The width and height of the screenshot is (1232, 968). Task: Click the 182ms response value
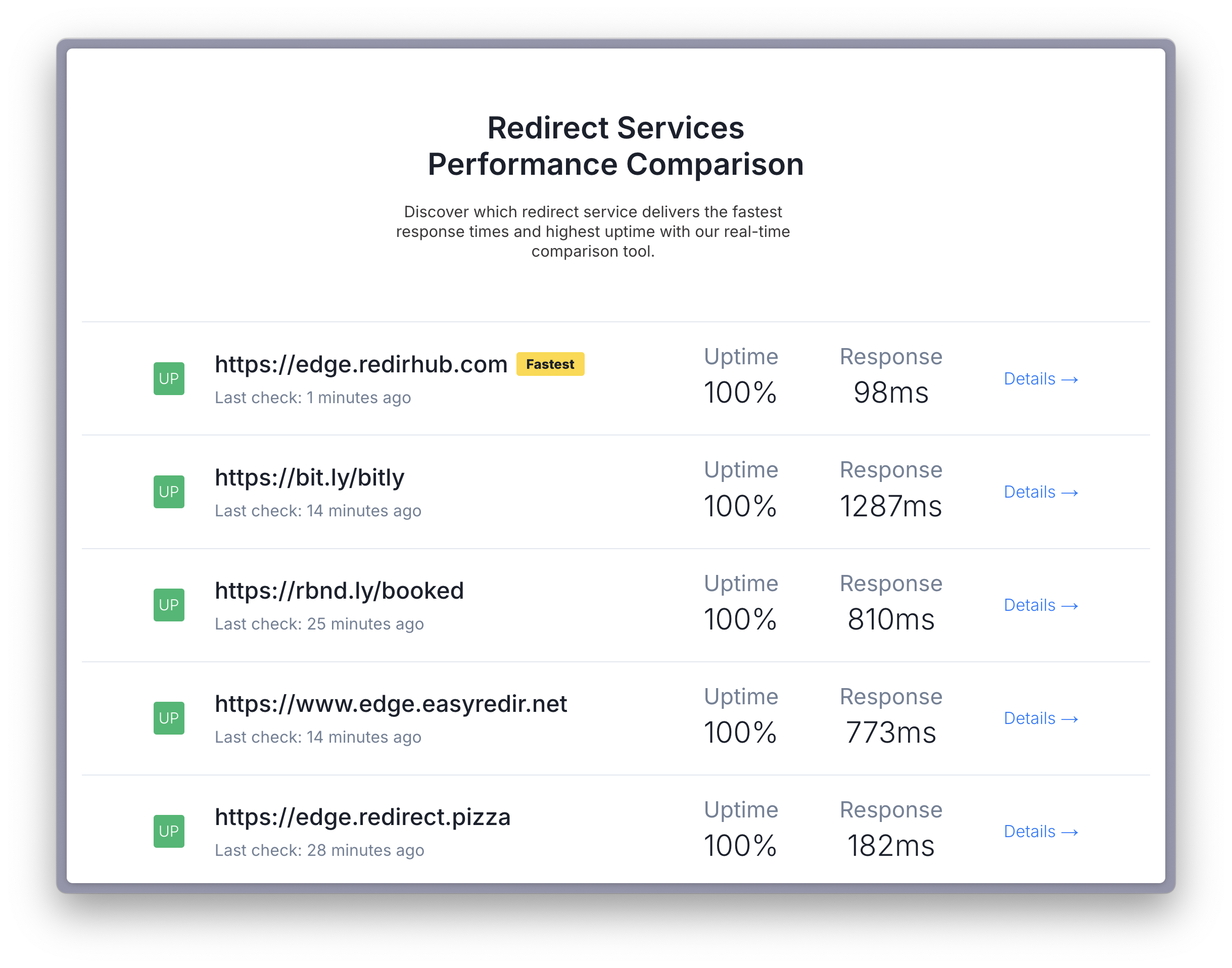pyautogui.click(x=891, y=846)
